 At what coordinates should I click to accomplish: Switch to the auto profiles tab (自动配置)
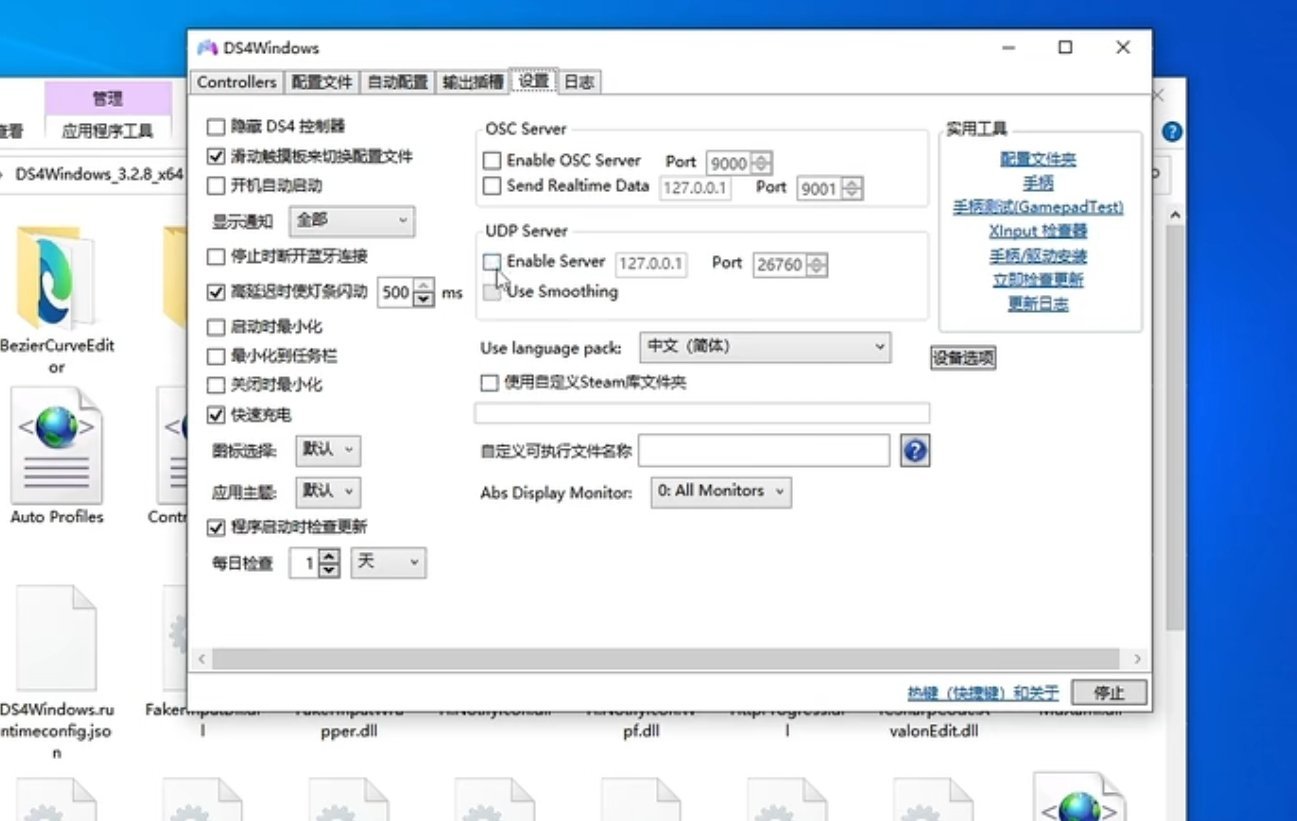pos(398,83)
